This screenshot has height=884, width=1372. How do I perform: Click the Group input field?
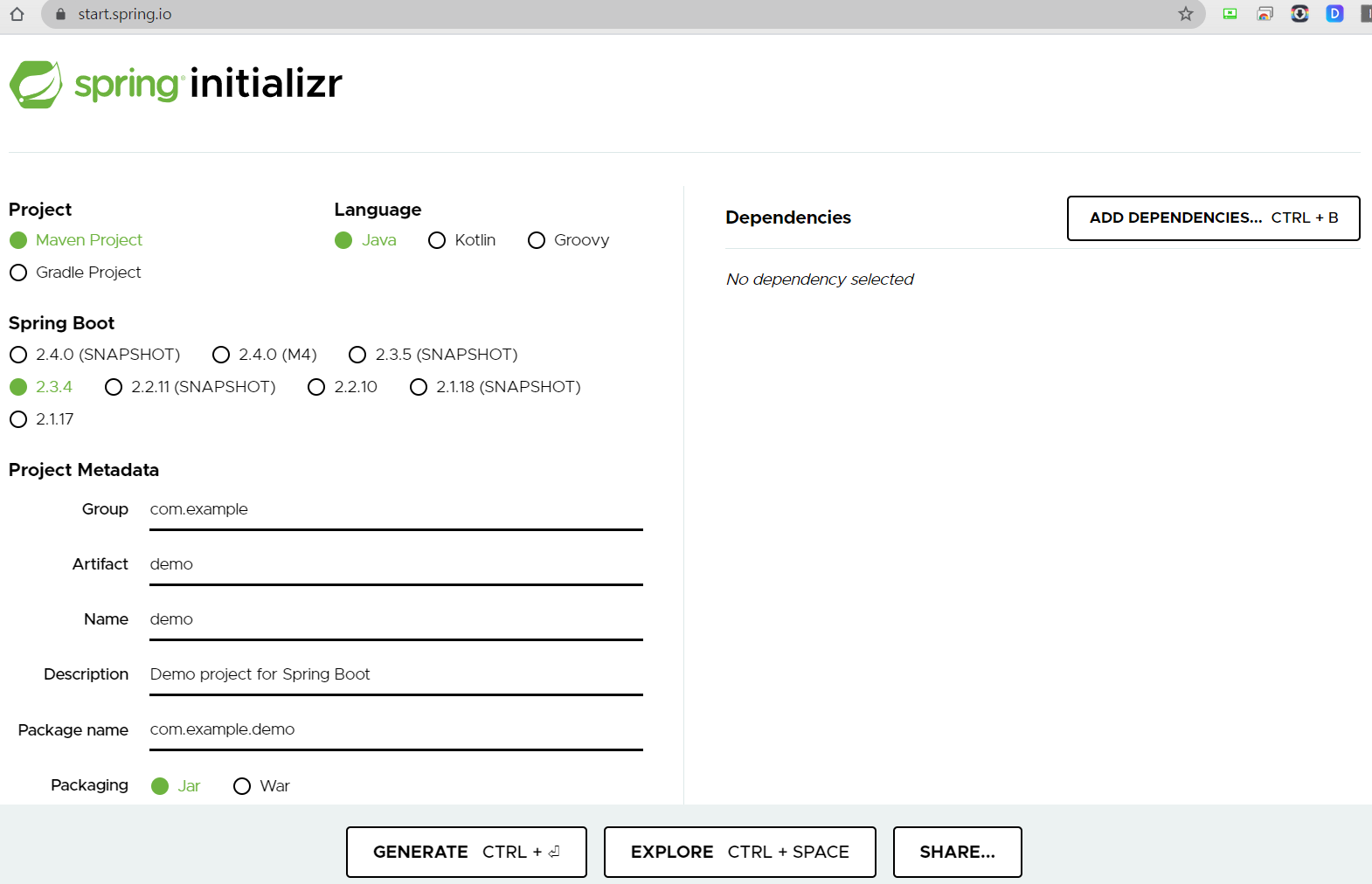click(396, 510)
